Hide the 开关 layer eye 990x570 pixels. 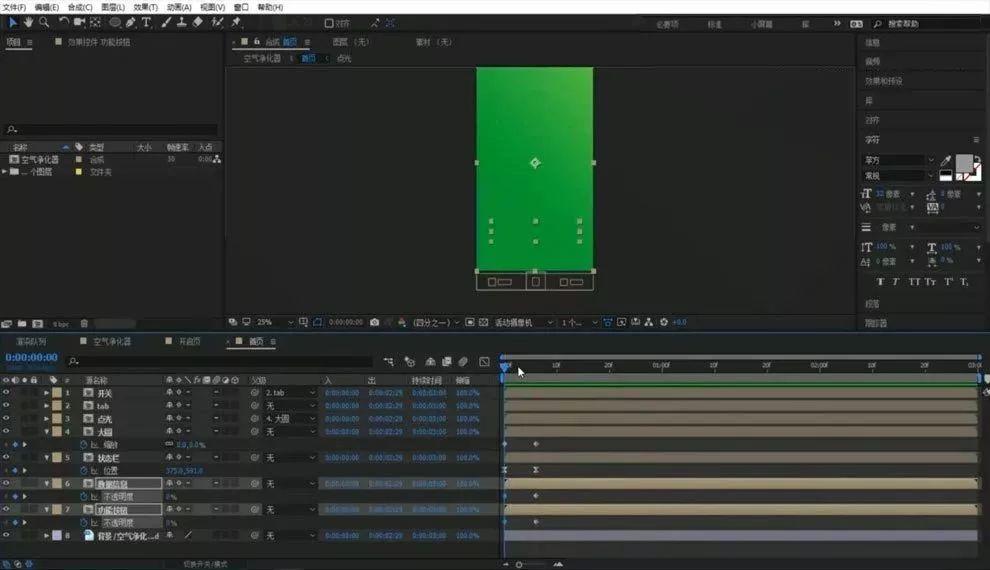click(x=6, y=393)
